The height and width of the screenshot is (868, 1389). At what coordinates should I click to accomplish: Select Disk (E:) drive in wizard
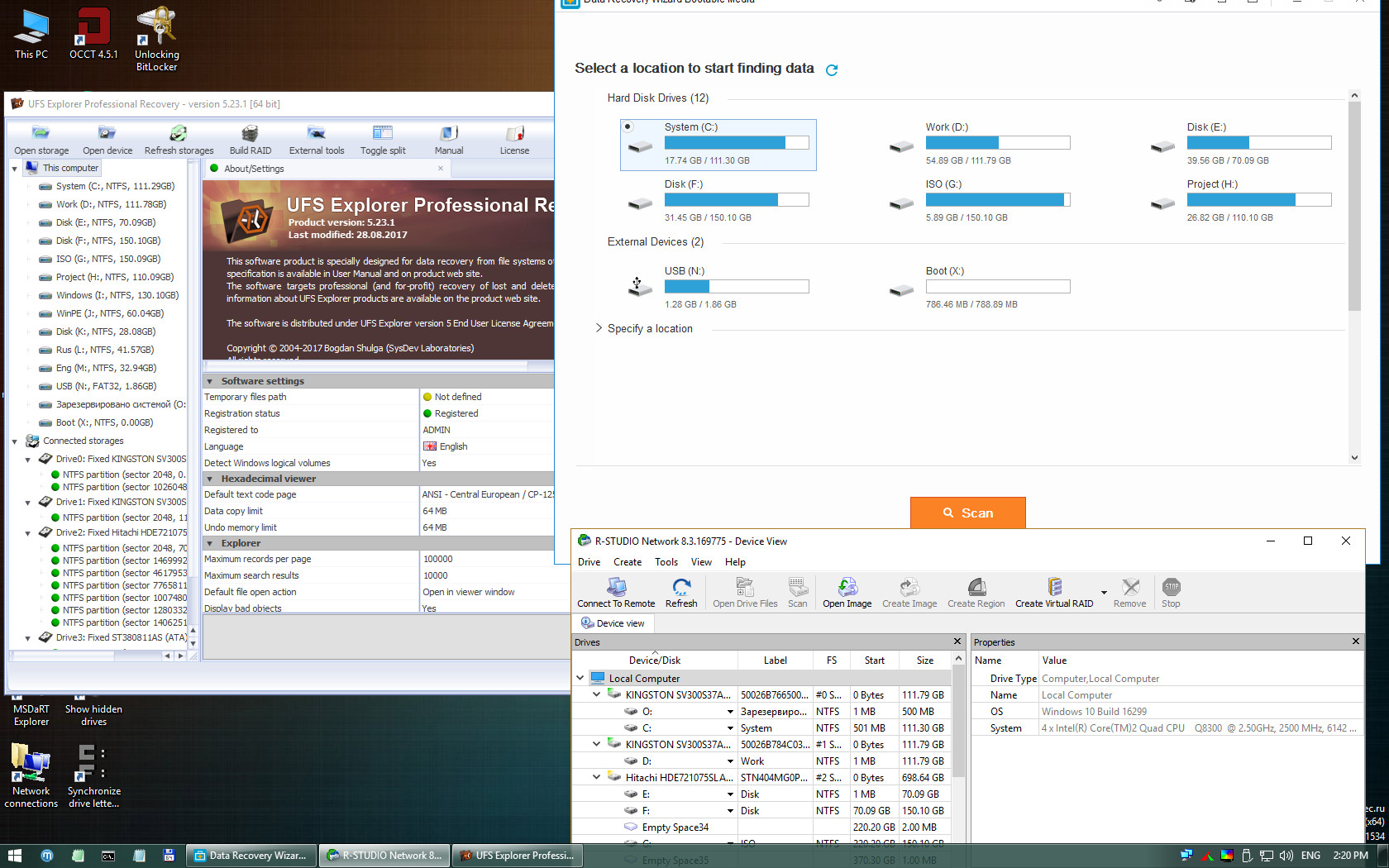click(x=1240, y=144)
